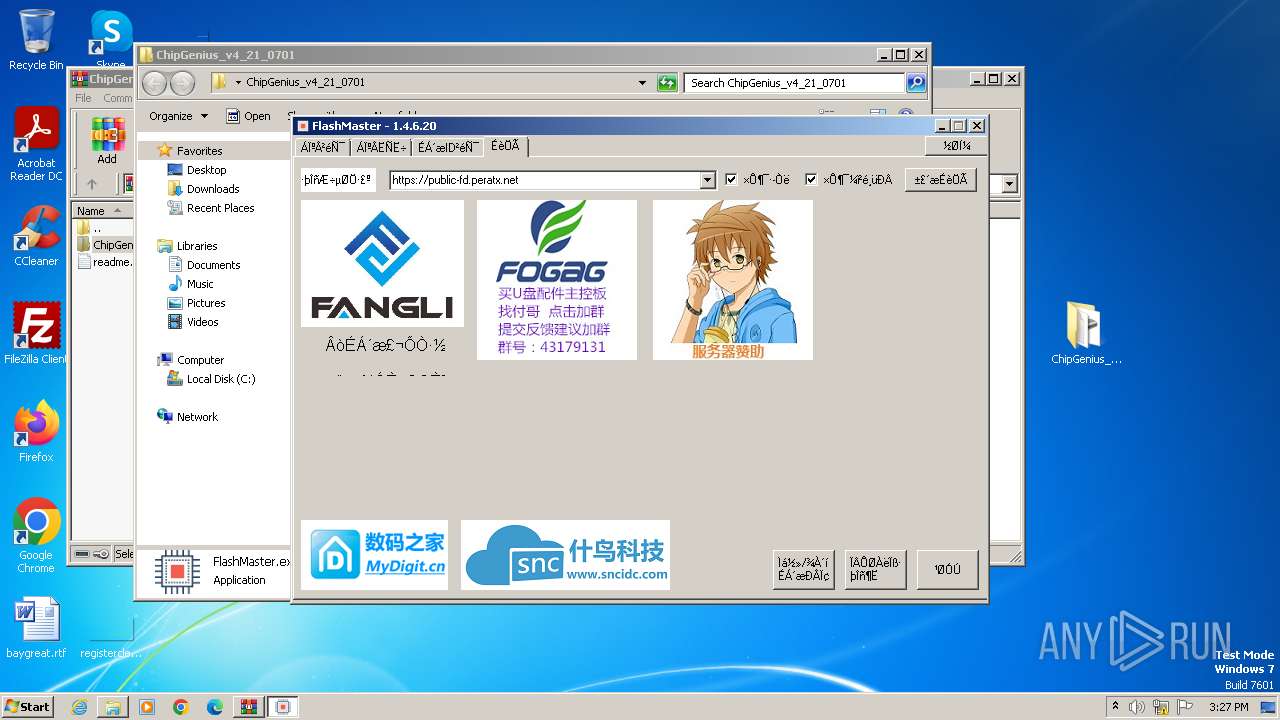Screen dimensions: 1280x720
Task: Open the MyDigit.cn logo banner
Action: [375, 555]
